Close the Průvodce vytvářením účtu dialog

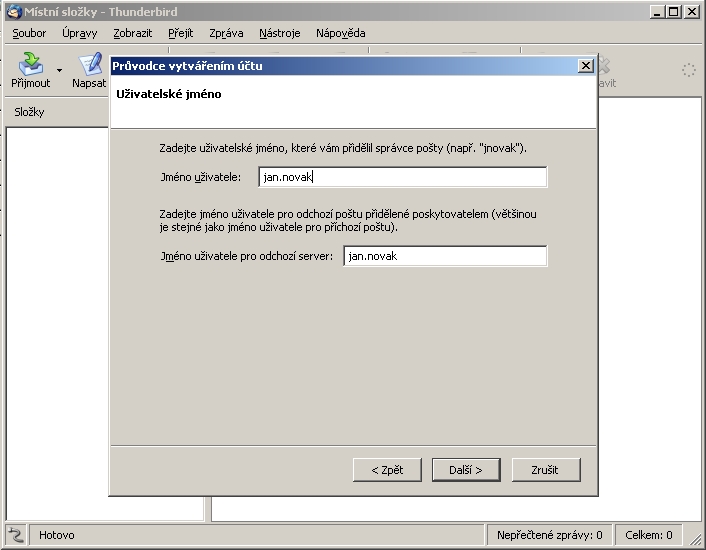coord(586,66)
